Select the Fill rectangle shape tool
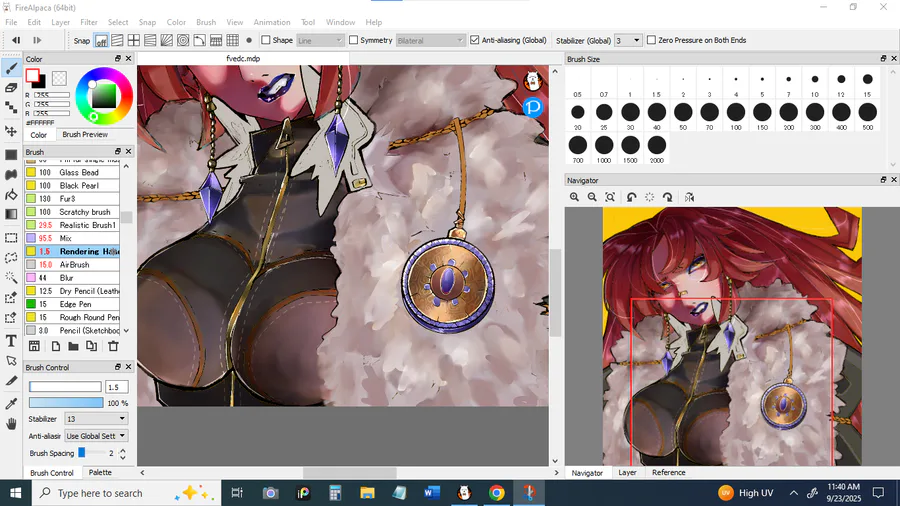This screenshot has width=900, height=506. pos(11,155)
